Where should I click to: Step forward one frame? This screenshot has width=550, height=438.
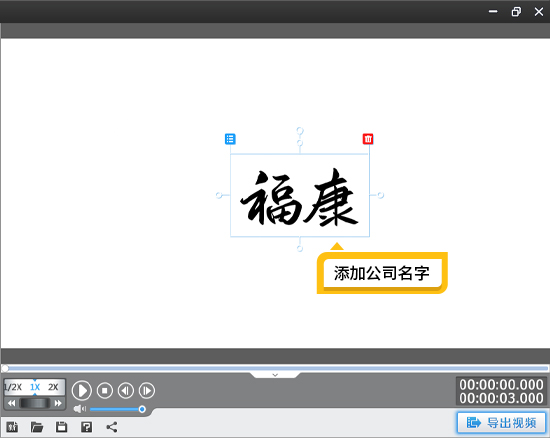coord(147,390)
